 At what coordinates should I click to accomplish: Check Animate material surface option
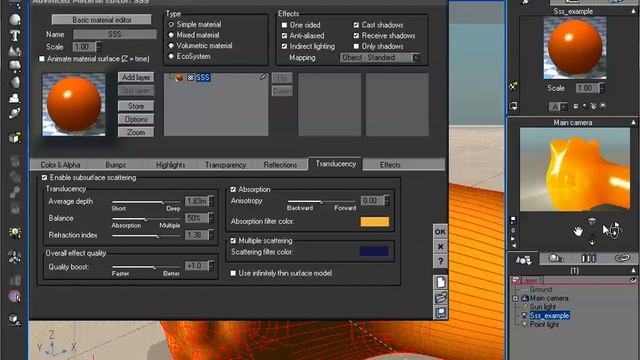click(42, 59)
